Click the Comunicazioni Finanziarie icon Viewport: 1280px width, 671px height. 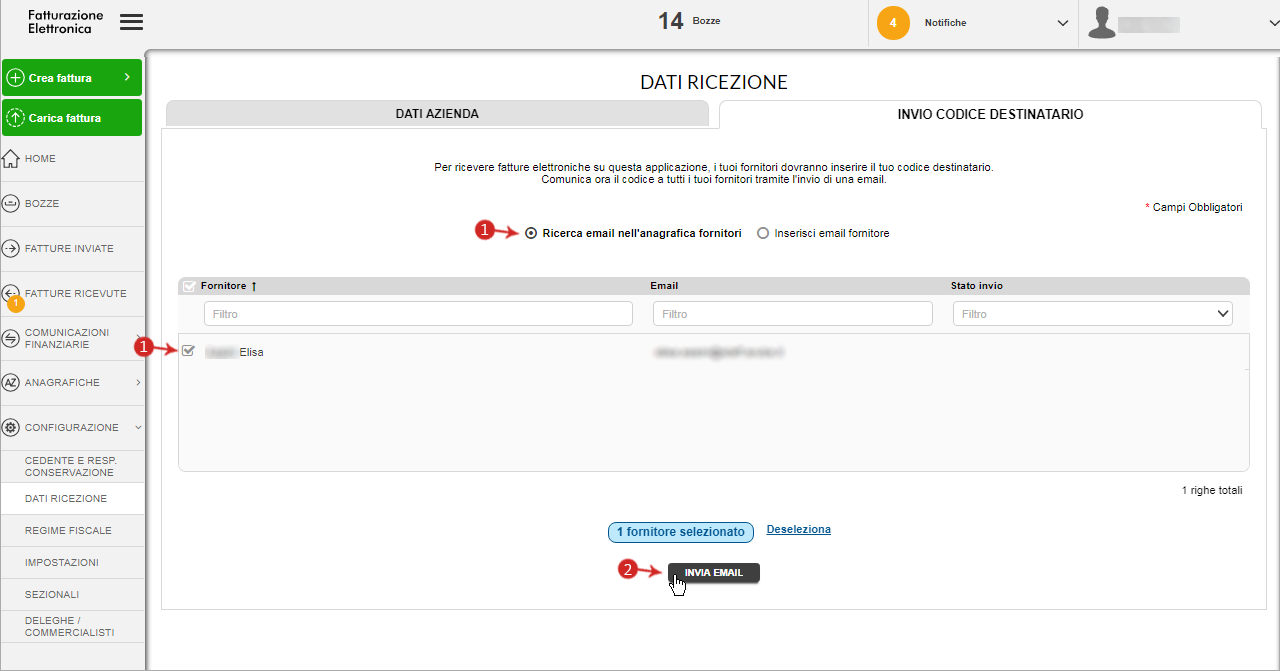click(x=11, y=338)
